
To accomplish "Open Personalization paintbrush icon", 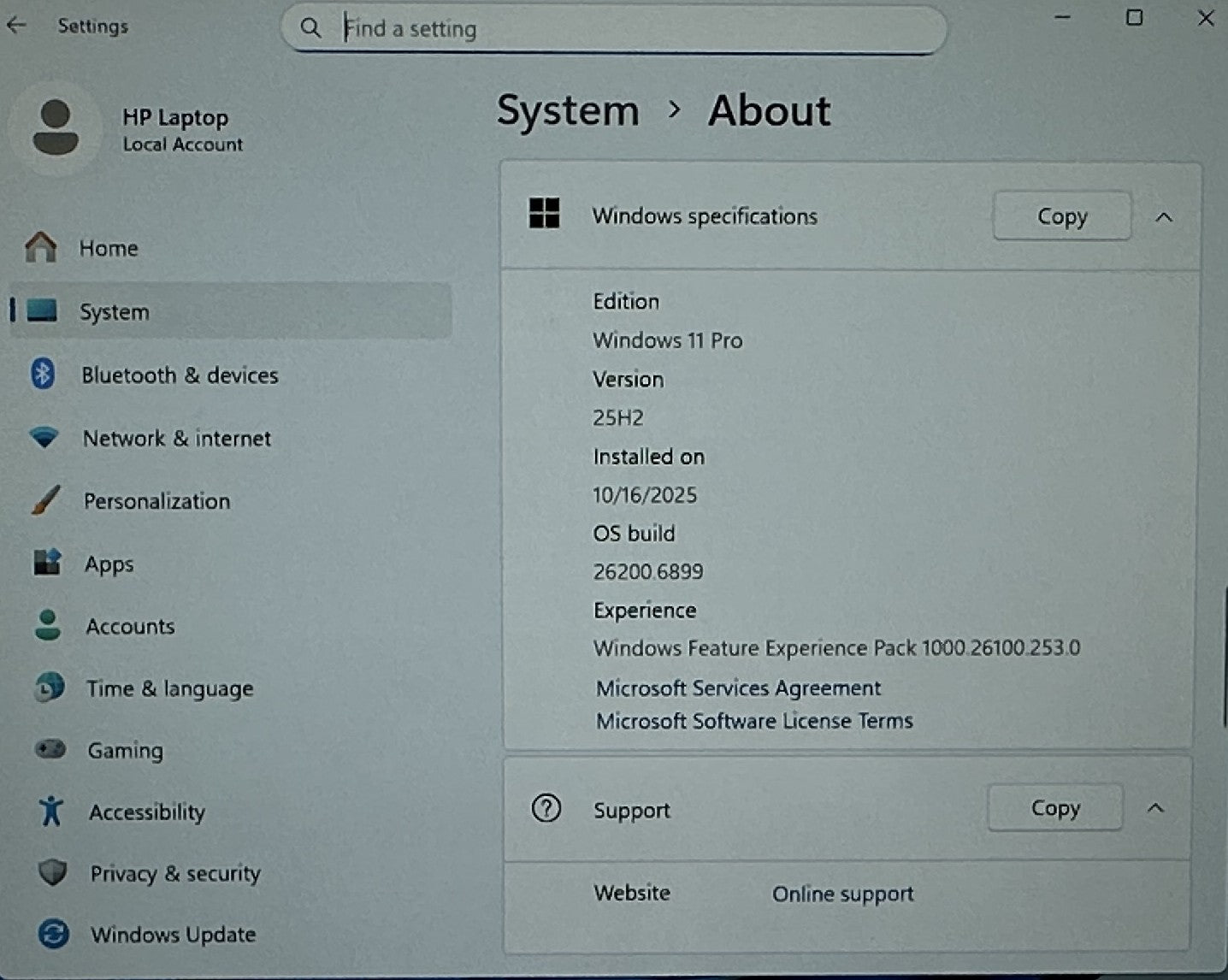I will coord(45,500).
